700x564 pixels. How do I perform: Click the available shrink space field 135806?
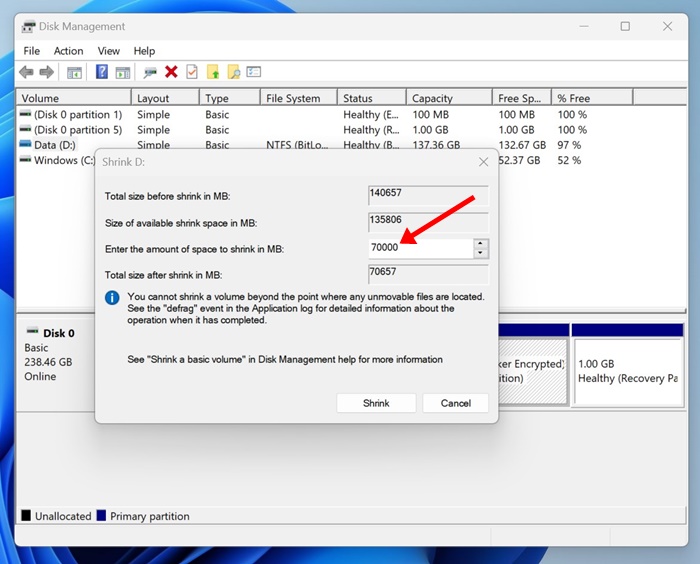coord(428,222)
